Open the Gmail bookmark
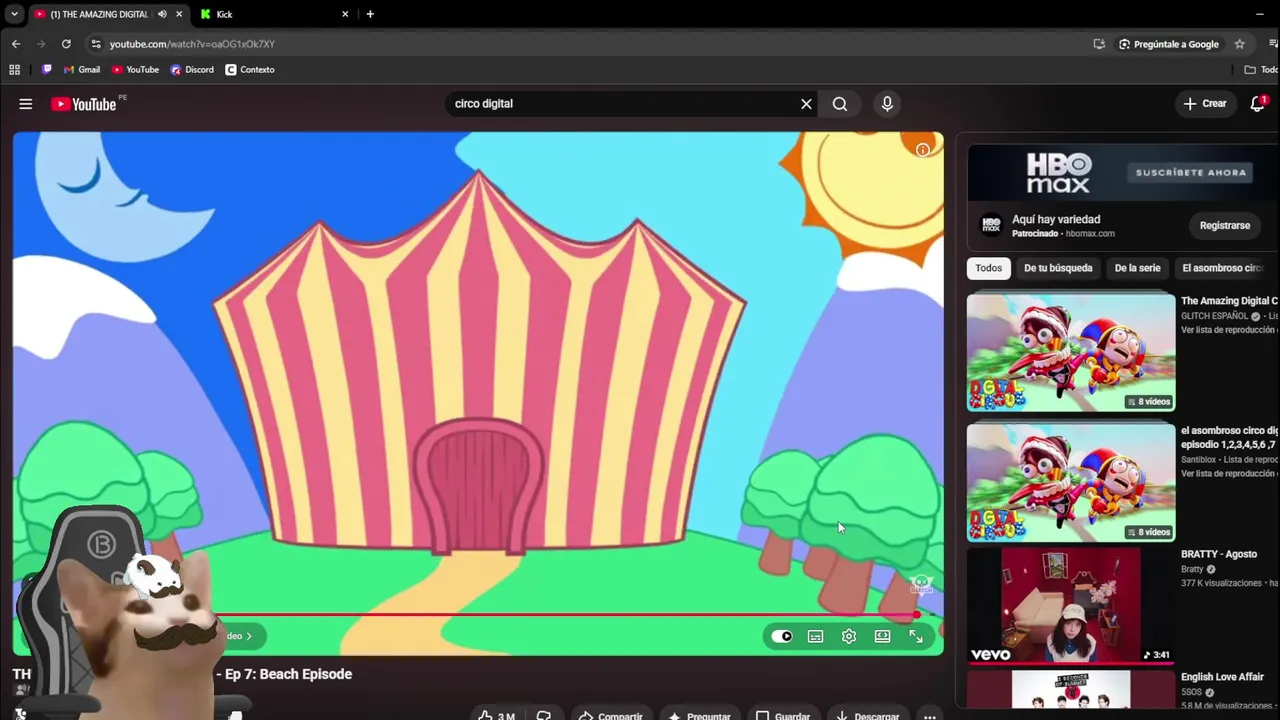 [82, 70]
